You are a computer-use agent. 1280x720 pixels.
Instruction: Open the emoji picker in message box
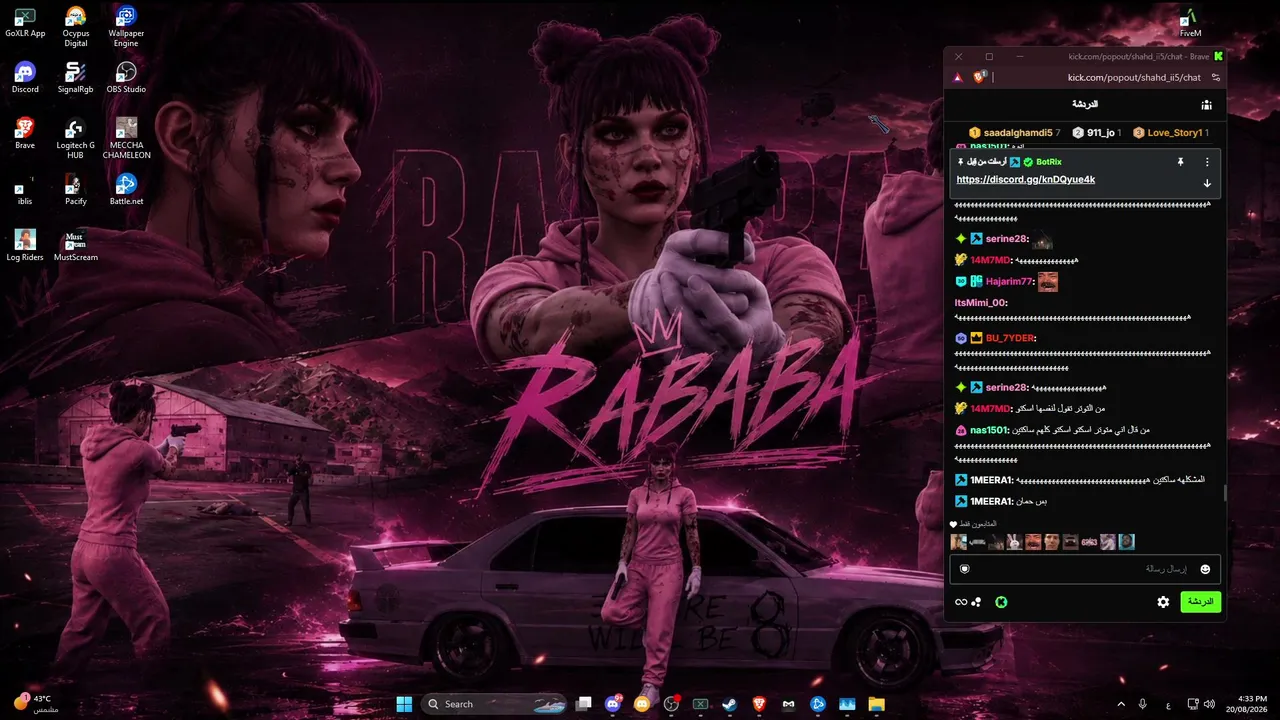click(1205, 569)
